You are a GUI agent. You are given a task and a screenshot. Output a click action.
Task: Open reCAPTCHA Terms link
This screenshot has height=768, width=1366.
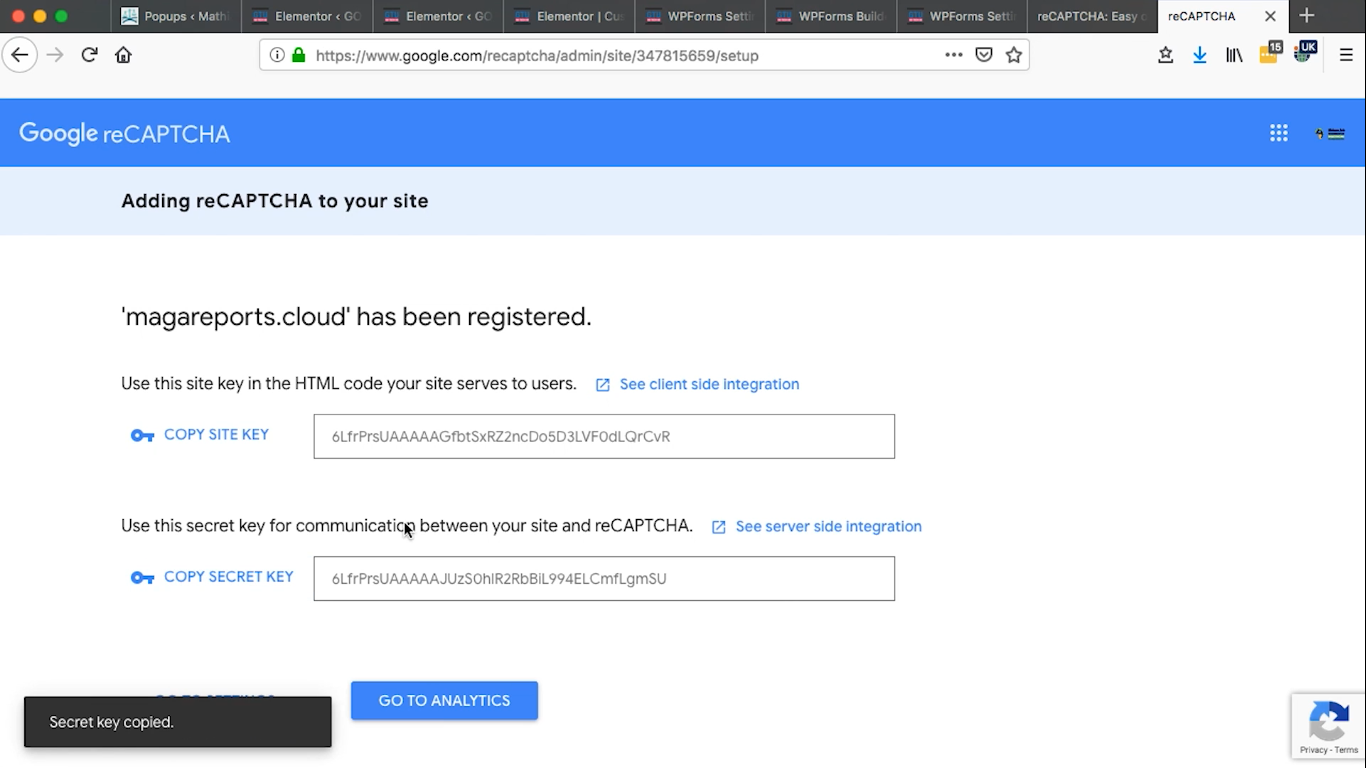click(1346, 750)
